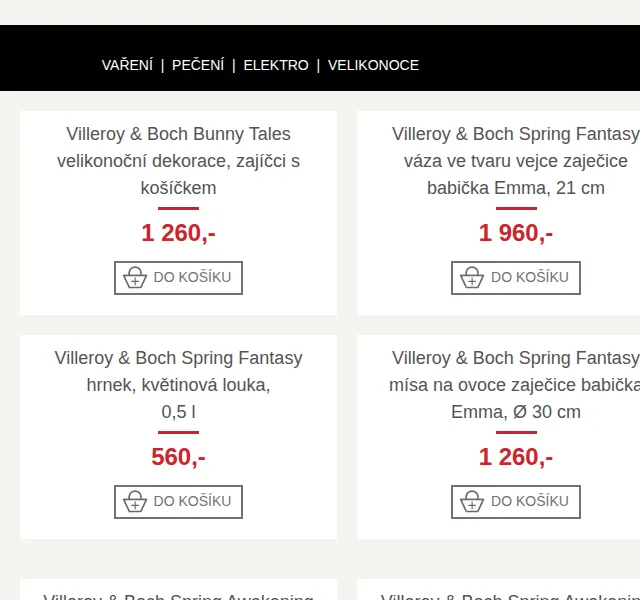Click the 1 260,- price under Bunny Tales

[x=178, y=233]
